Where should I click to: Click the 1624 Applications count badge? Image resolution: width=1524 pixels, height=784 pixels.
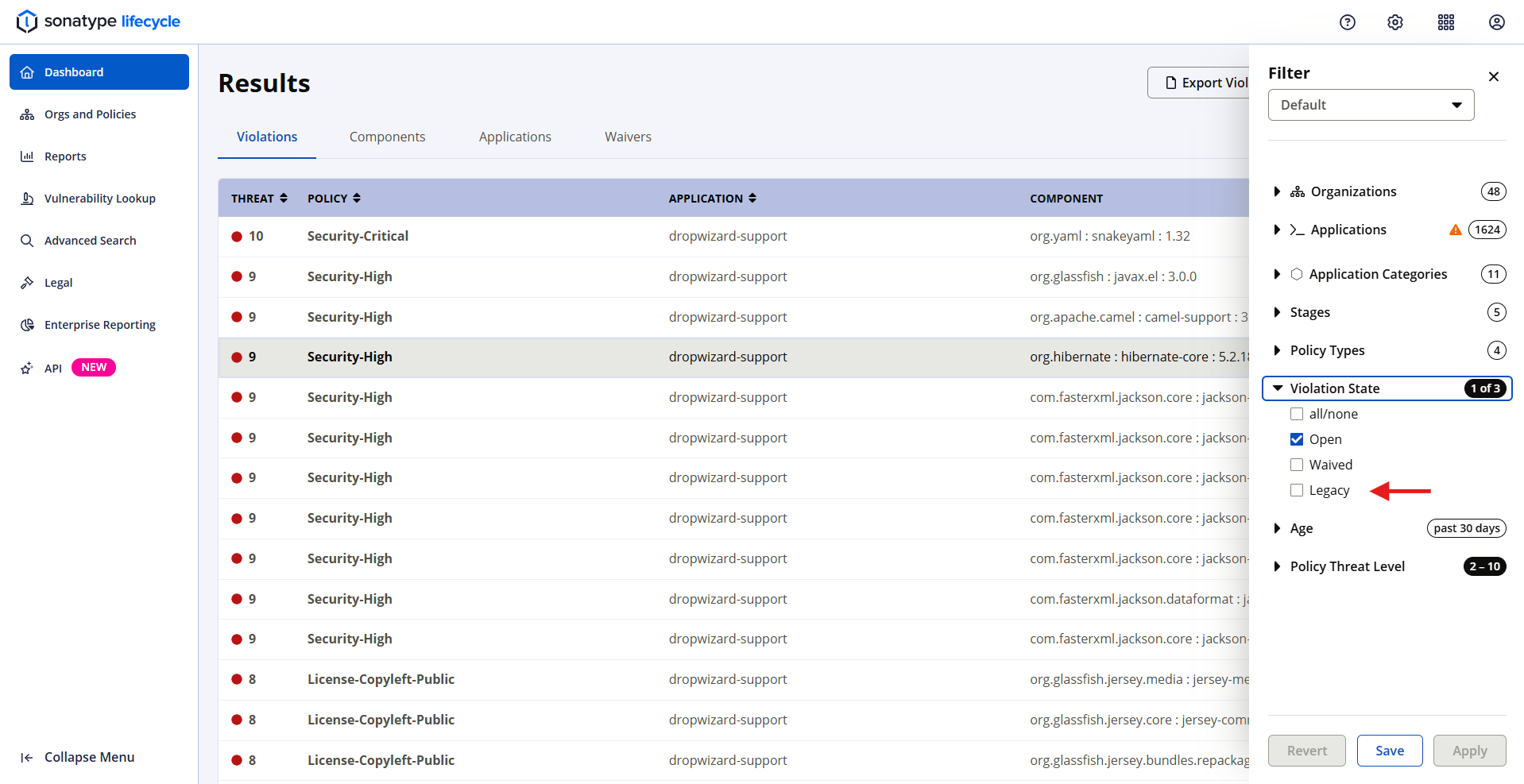pos(1487,230)
